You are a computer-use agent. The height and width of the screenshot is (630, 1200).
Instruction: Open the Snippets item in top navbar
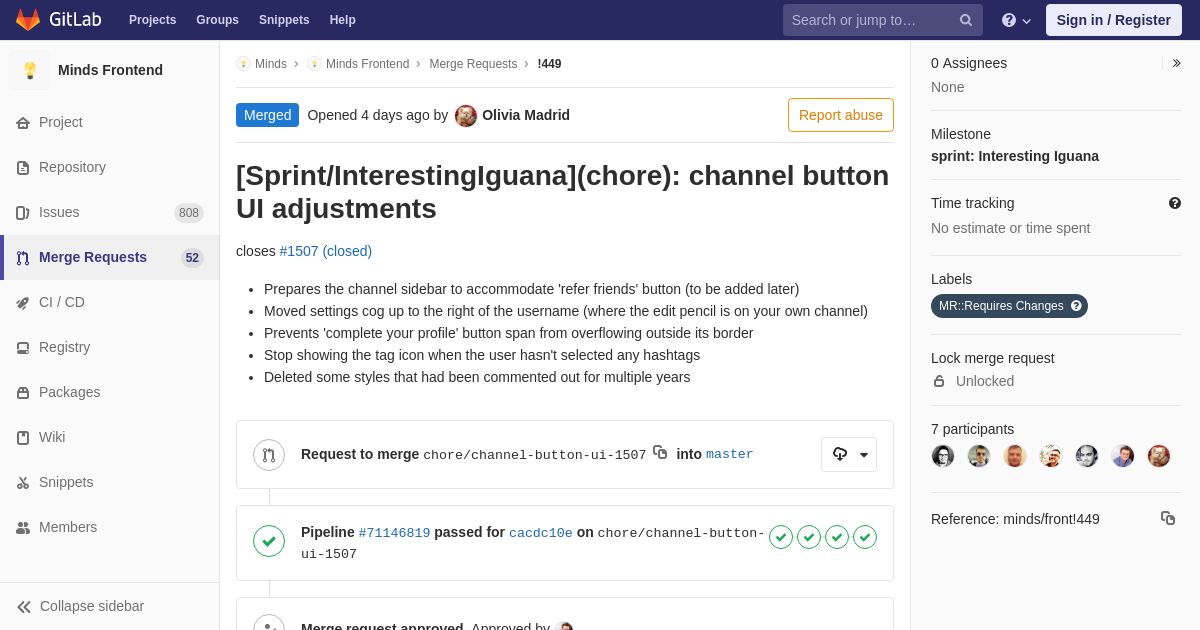(x=284, y=20)
